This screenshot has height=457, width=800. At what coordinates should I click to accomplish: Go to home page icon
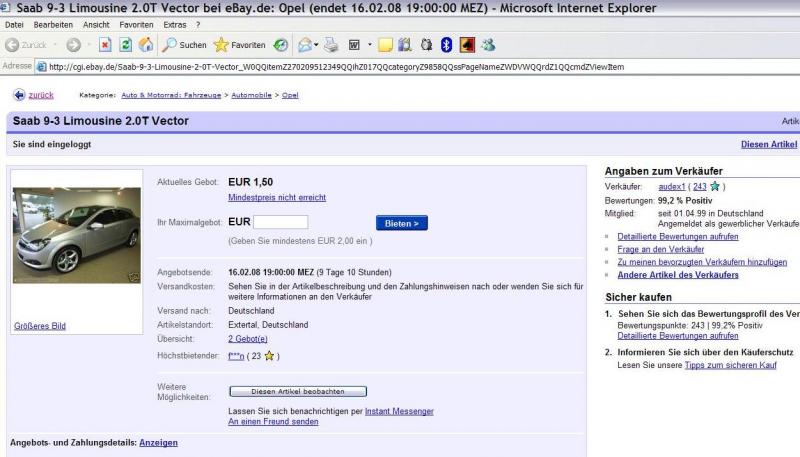146,45
